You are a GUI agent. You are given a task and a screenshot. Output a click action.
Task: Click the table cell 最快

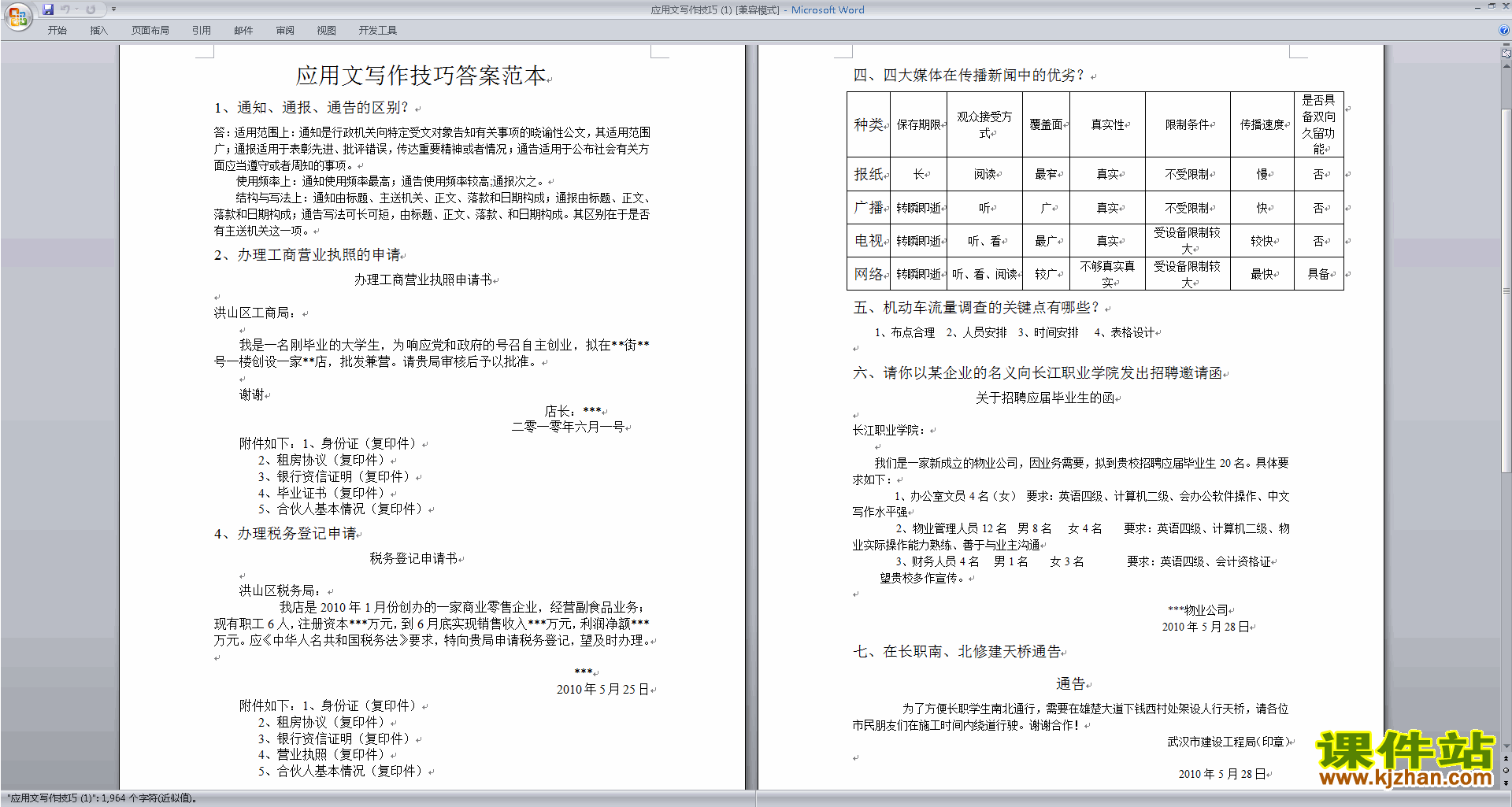pyautogui.click(x=1262, y=274)
